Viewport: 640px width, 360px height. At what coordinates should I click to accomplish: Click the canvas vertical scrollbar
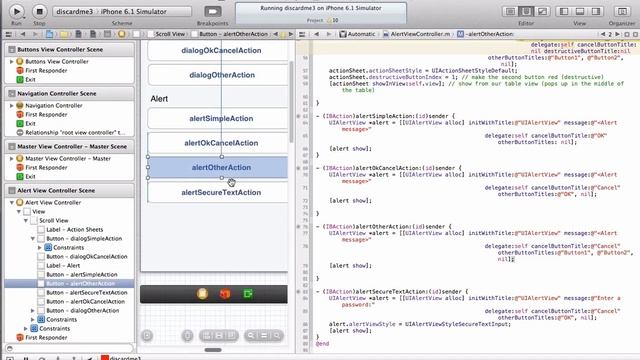click(291, 102)
